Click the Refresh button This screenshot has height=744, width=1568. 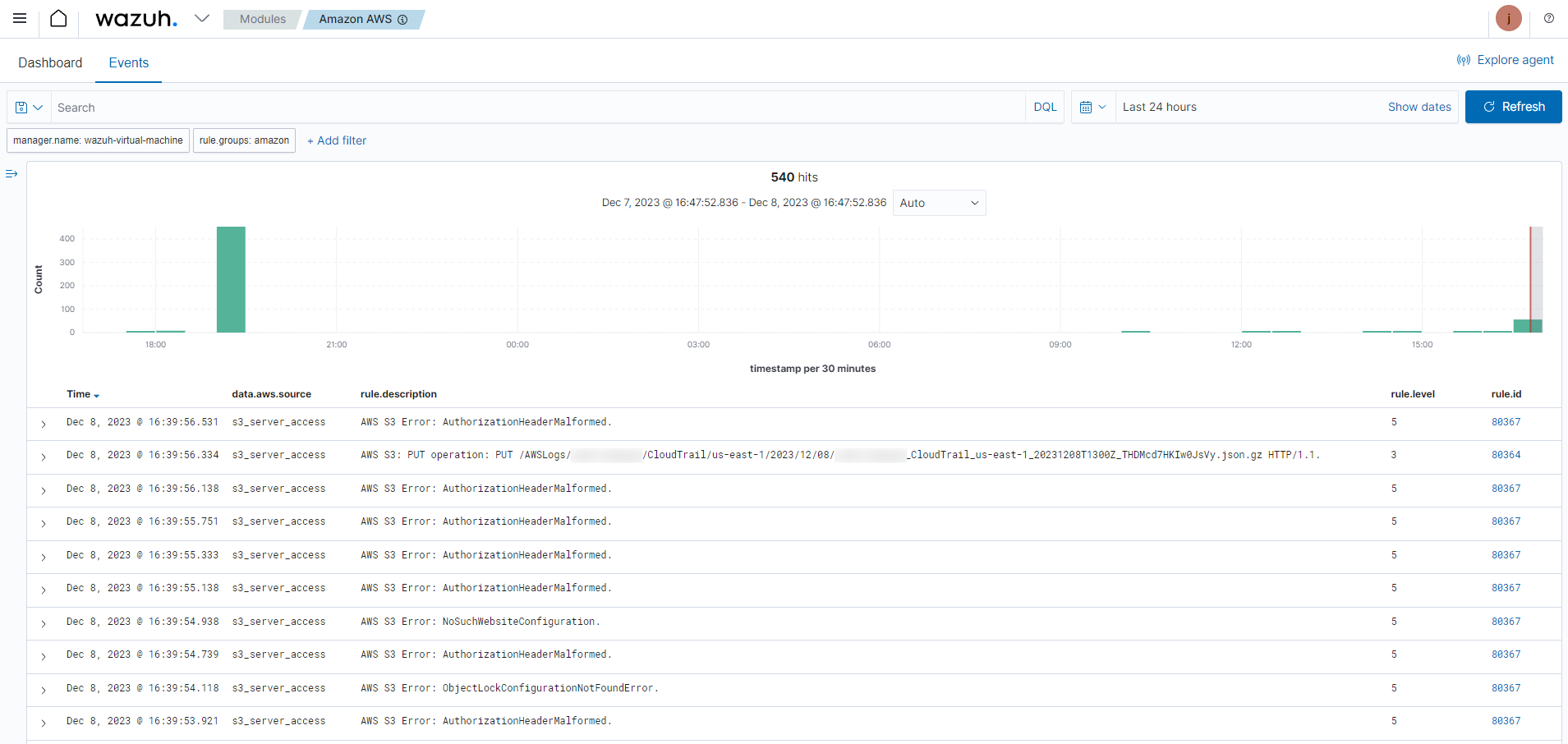click(1513, 107)
